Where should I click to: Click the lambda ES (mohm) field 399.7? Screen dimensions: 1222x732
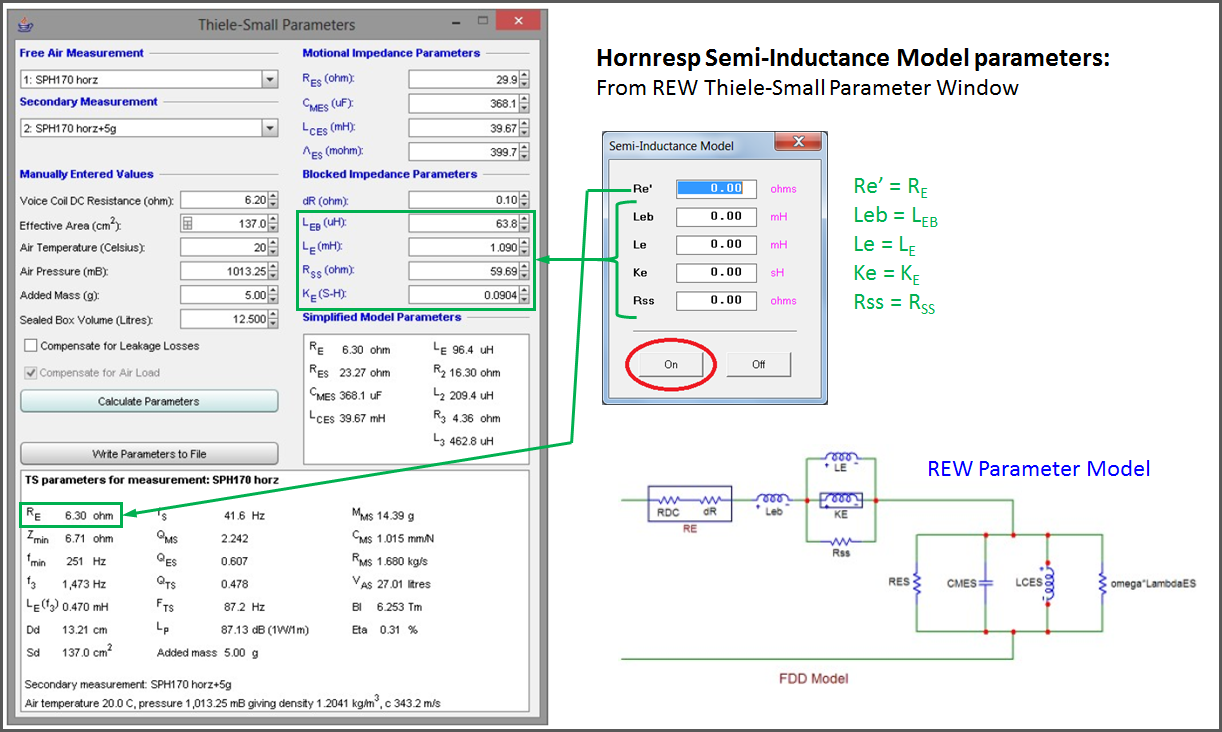pos(464,152)
